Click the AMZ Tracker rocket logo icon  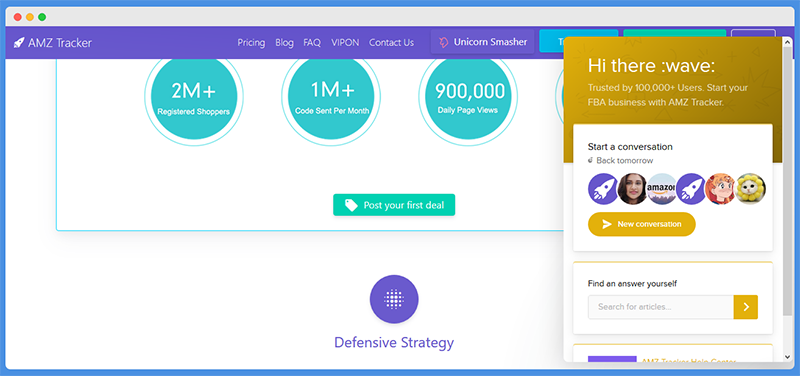tap(19, 42)
